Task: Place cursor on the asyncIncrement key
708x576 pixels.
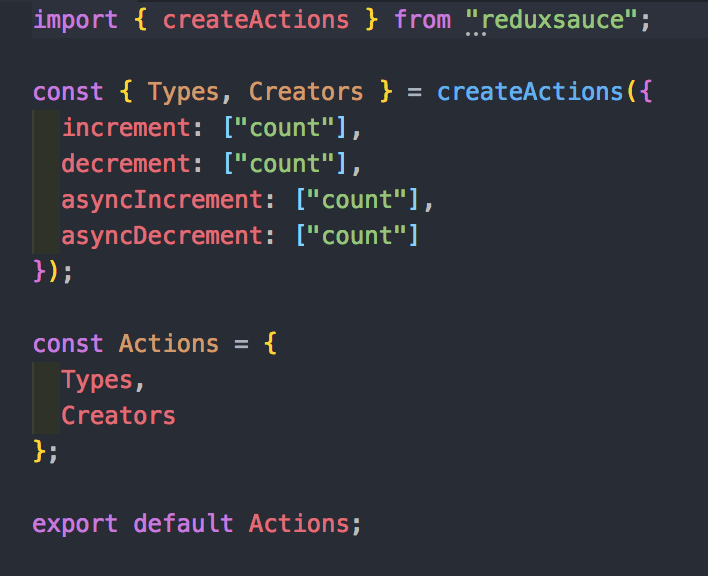Action: pyautogui.click(x=161, y=200)
